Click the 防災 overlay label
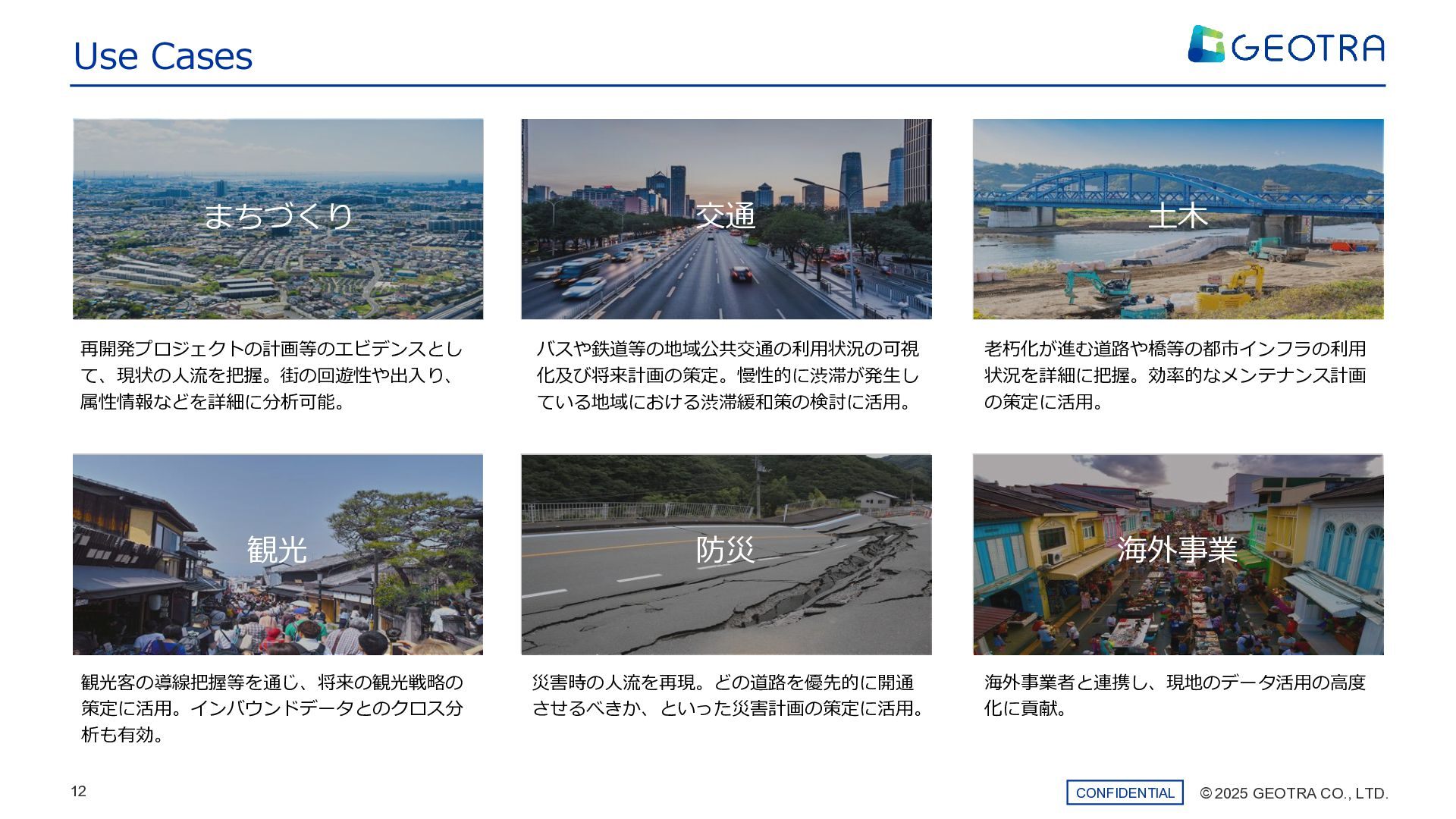The width and height of the screenshot is (1456, 819). tap(726, 549)
